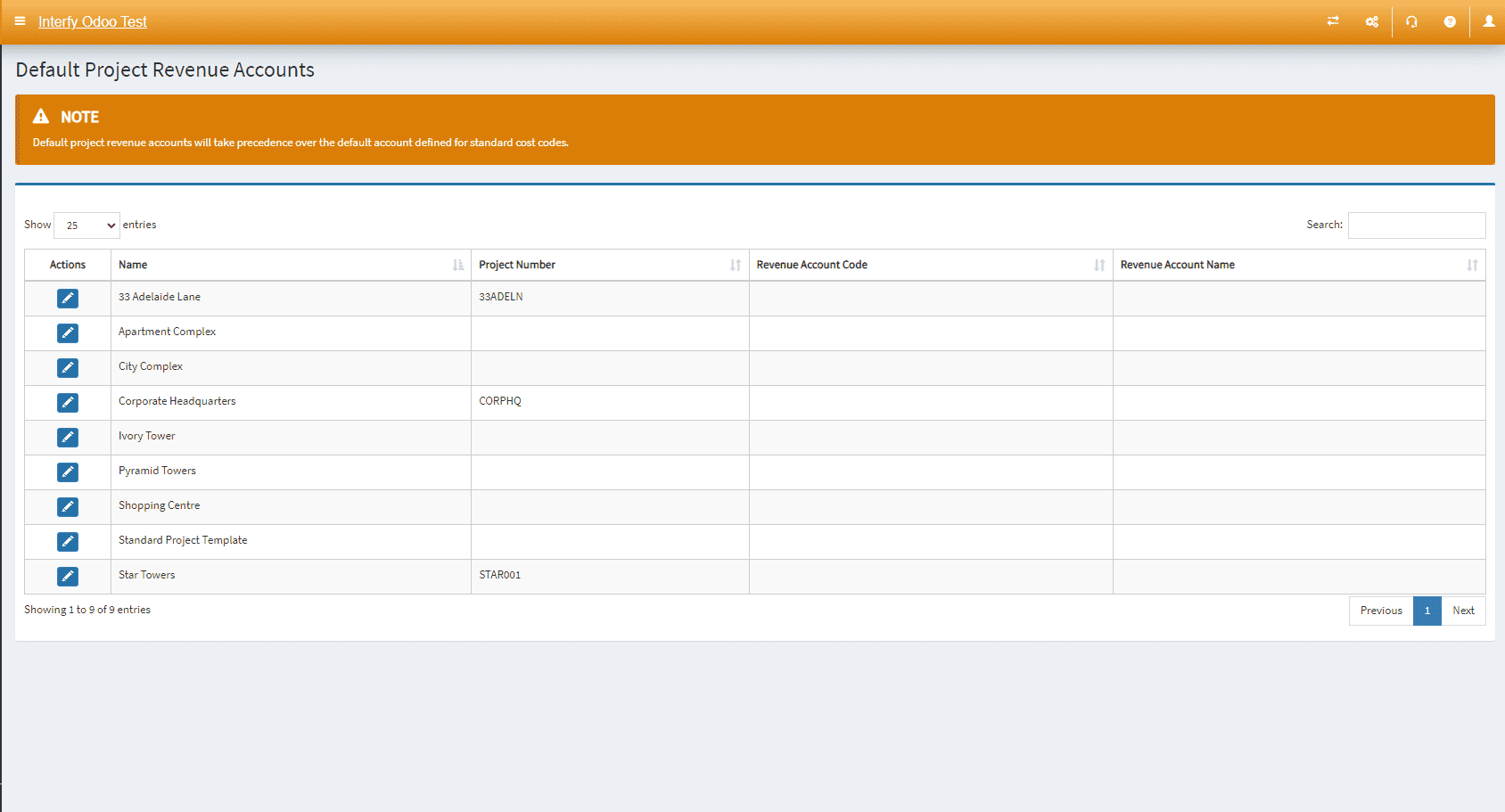Click the switch arrows icon in header
This screenshot has height=812, width=1505.
pos(1333,21)
